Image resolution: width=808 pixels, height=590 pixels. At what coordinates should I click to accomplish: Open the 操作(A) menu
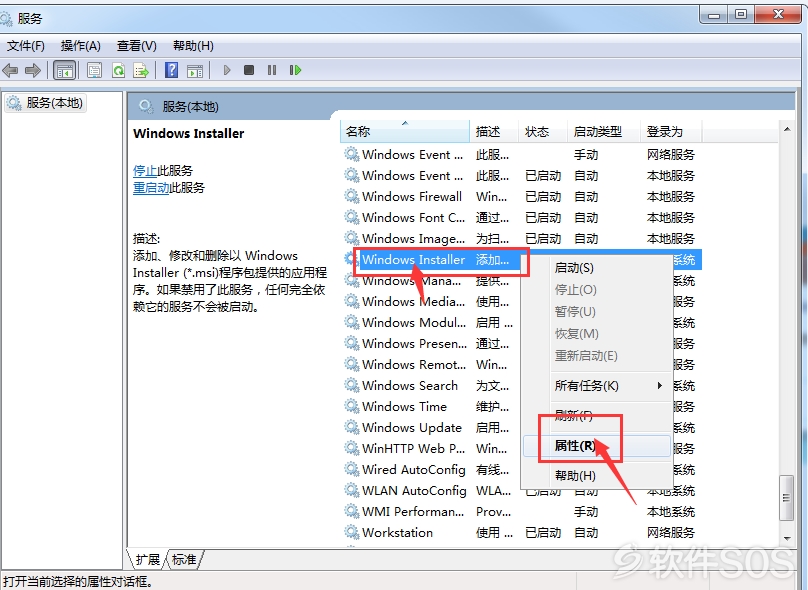click(x=80, y=46)
